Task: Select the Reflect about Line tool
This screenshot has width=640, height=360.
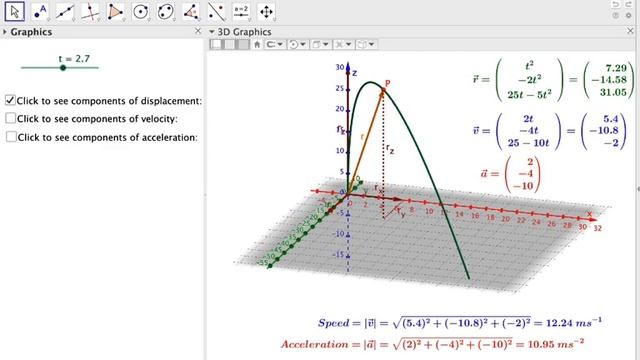Action: pos(216,11)
